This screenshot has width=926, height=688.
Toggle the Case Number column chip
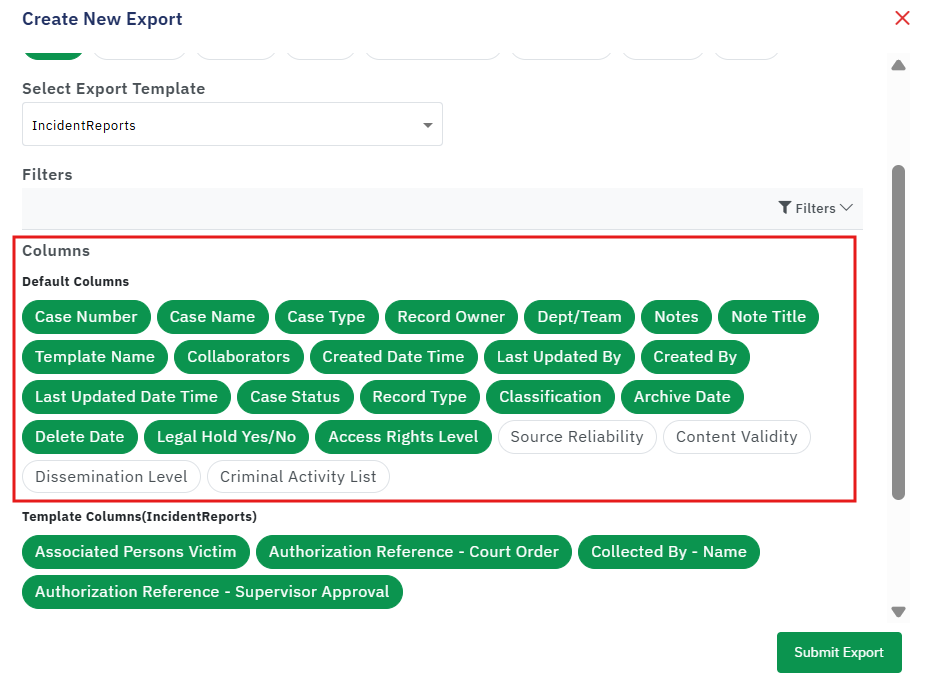point(86,317)
